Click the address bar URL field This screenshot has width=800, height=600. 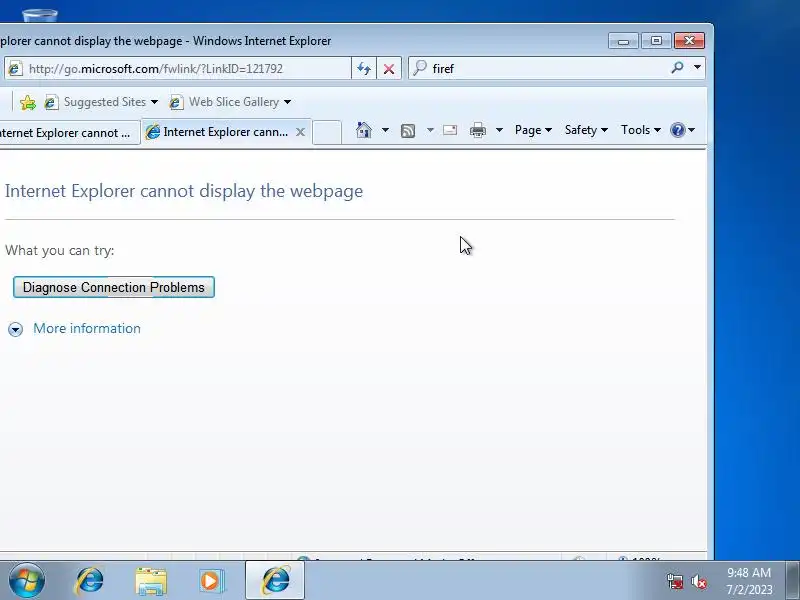pyautogui.click(x=178, y=68)
